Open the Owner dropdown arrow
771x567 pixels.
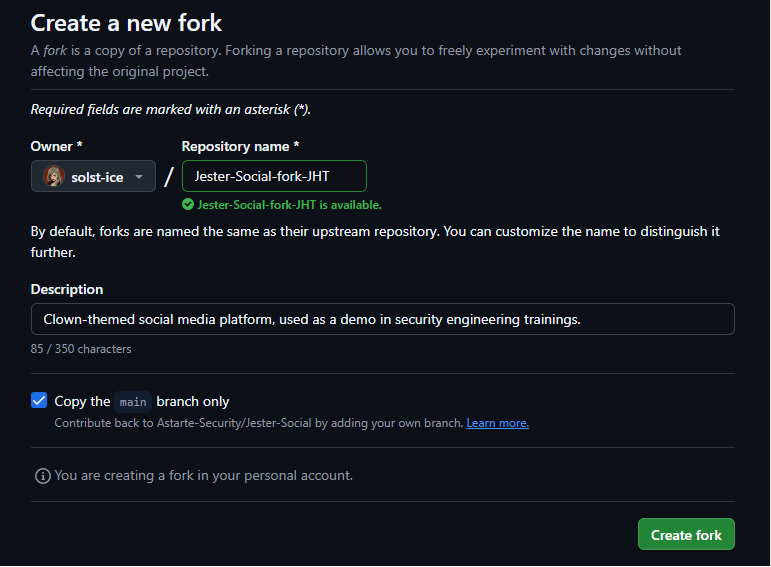pos(139,177)
